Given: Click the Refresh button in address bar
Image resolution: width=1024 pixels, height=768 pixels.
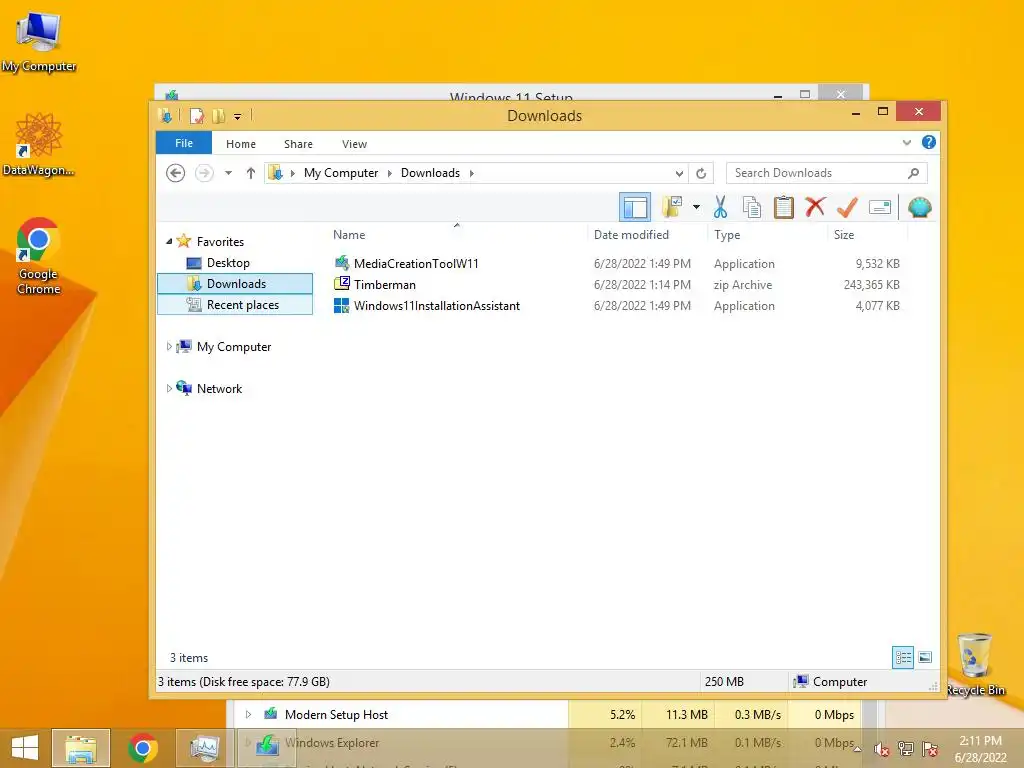Looking at the screenshot, I should (701, 173).
